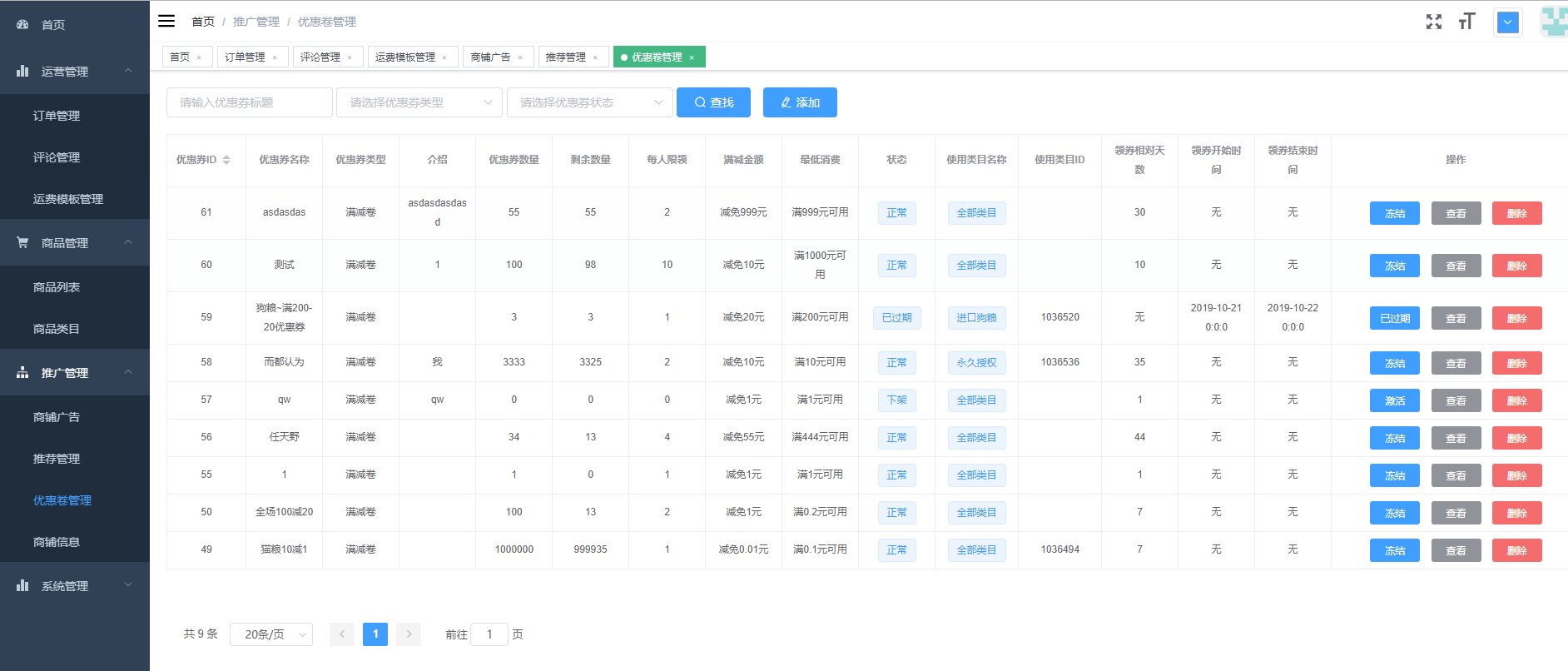Image resolution: width=1568 pixels, height=671 pixels.
Task: Click 已过期 button for coupon 59
Action: click(x=1395, y=318)
